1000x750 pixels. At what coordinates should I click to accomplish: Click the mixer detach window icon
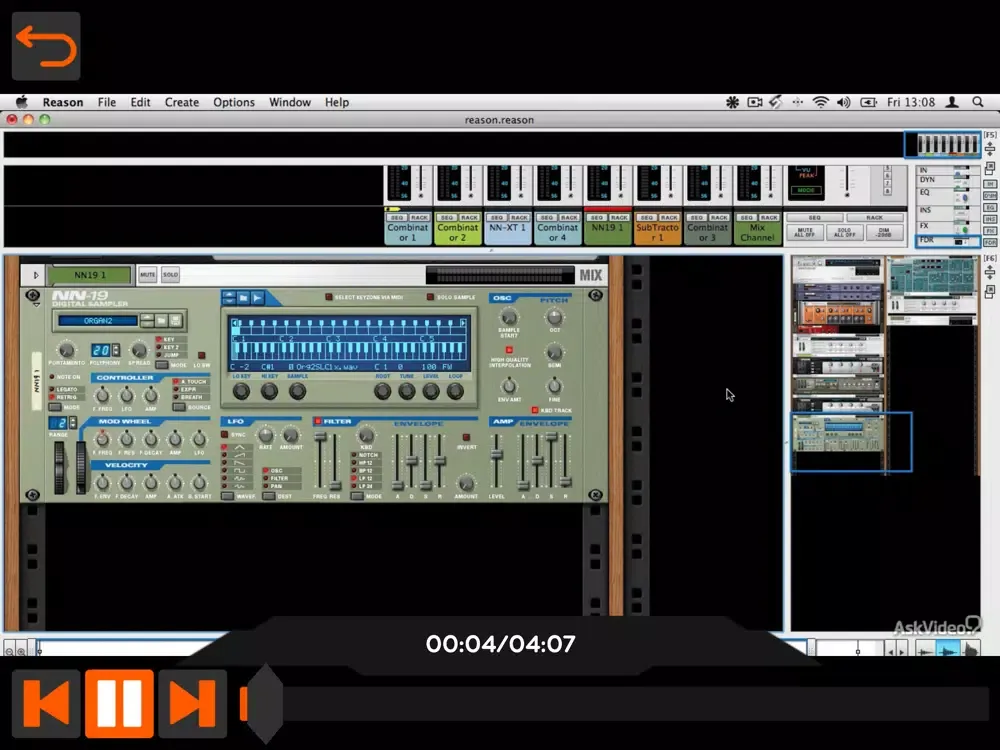pyautogui.click(x=990, y=168)
